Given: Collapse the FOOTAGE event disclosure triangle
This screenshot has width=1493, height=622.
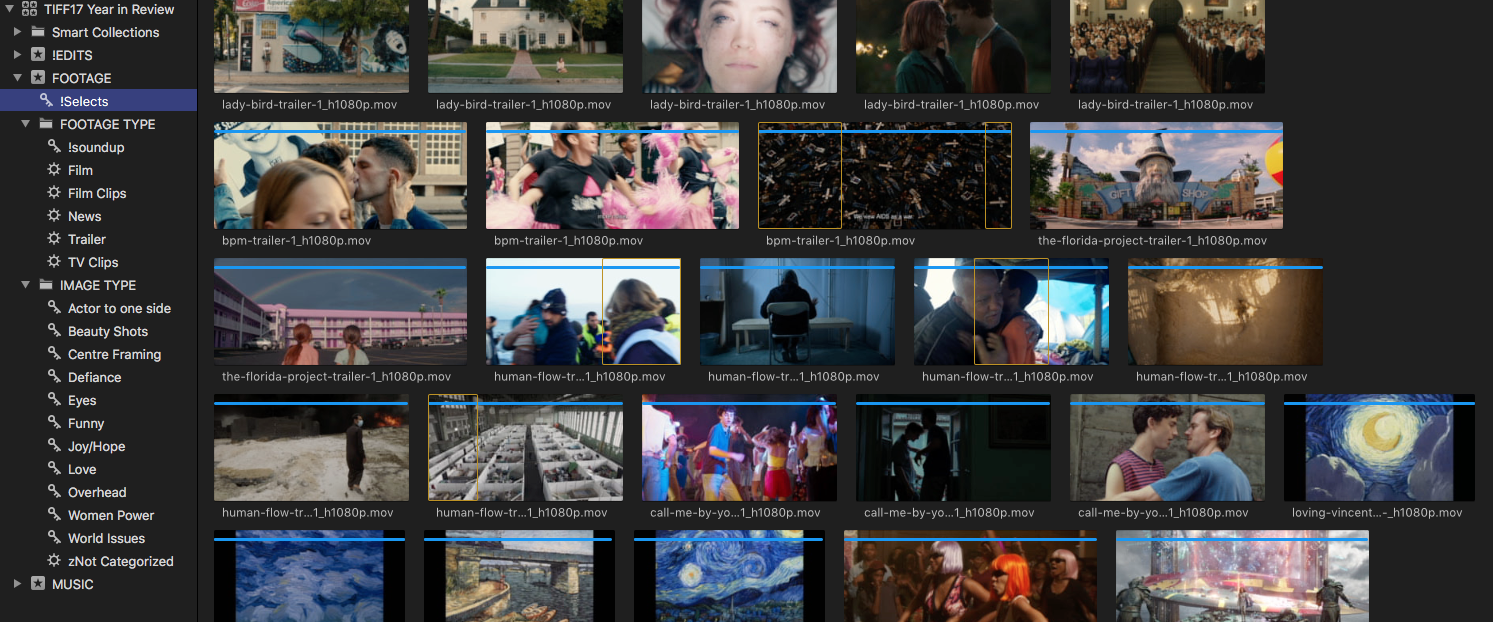Looking at the screenshot, I should pyautogui.click(x=17, y=78).
